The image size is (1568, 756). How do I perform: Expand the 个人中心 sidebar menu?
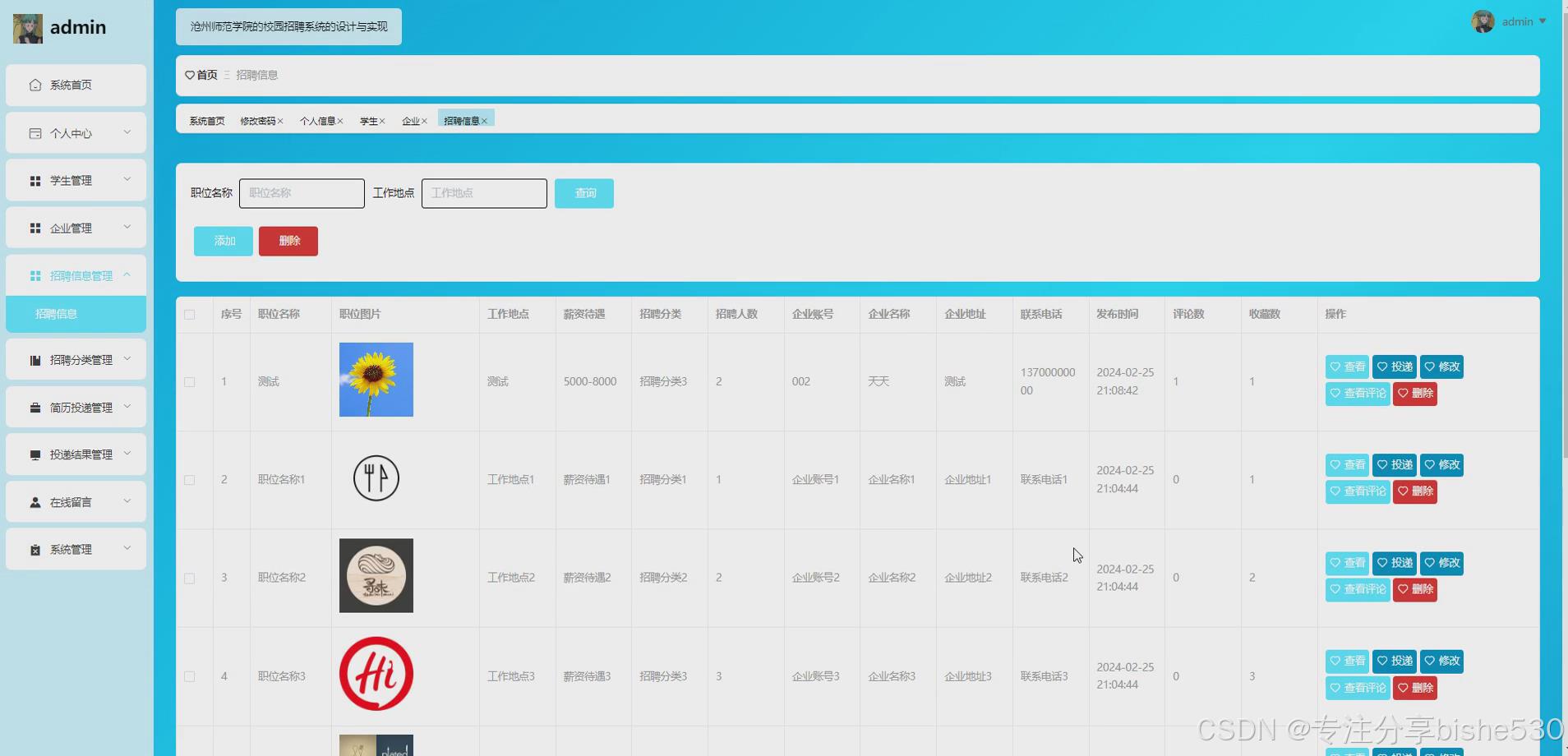coord(127,131)
